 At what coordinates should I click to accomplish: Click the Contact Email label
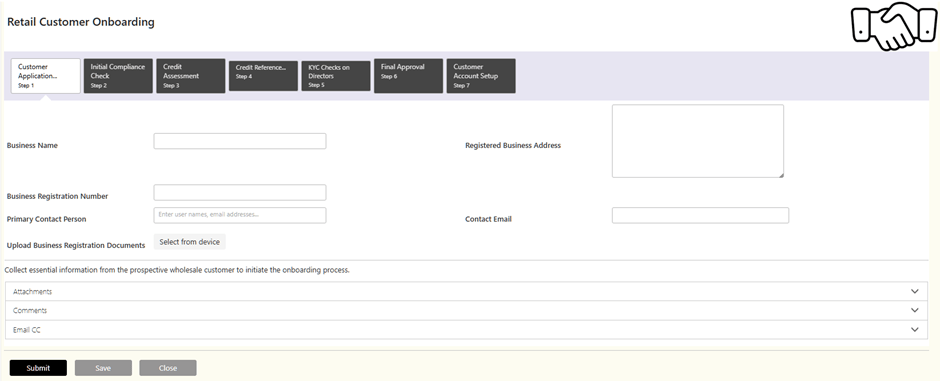click(489, 219)
